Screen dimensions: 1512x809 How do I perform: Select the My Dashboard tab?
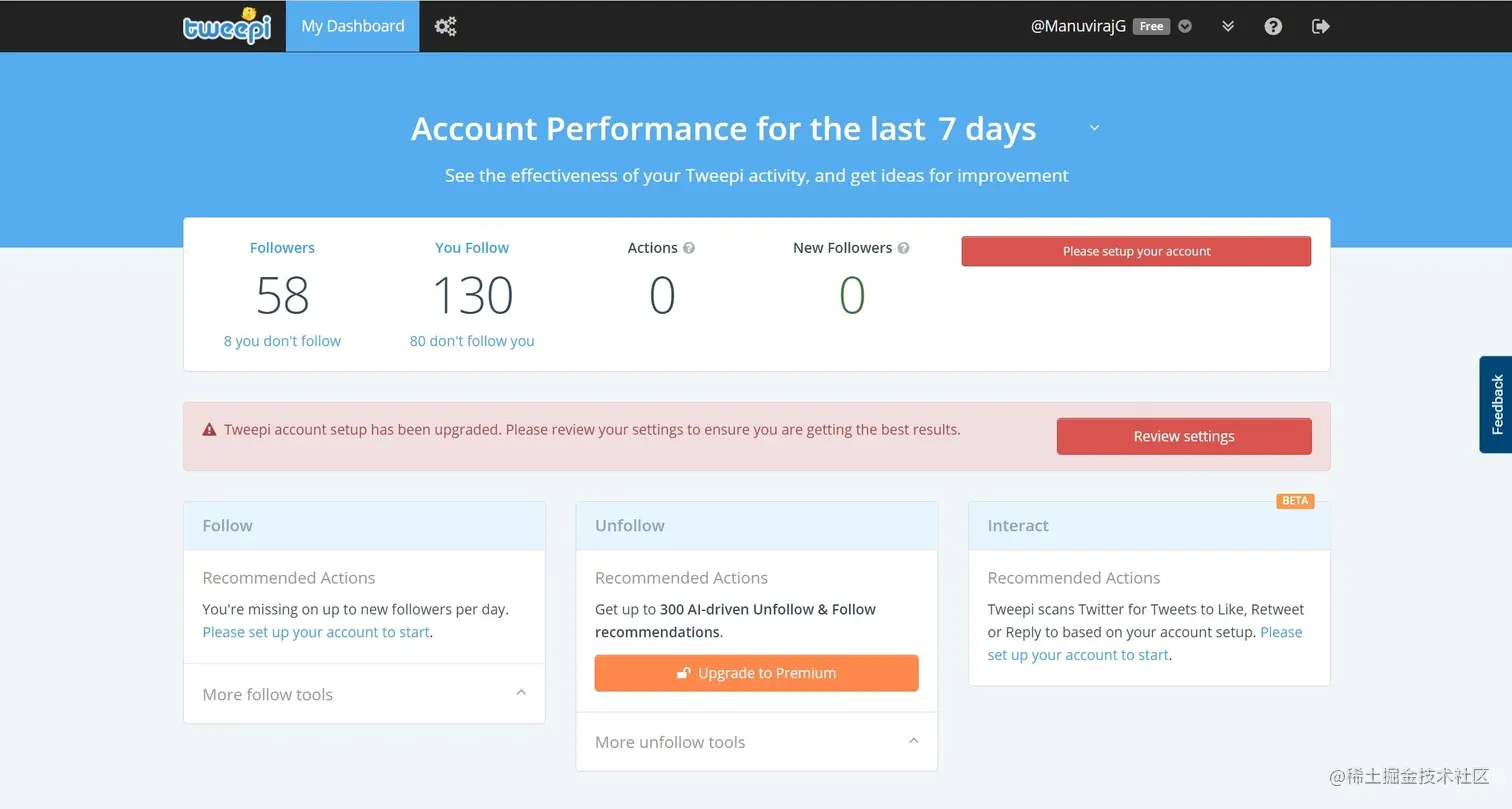(x=353, y=26)
